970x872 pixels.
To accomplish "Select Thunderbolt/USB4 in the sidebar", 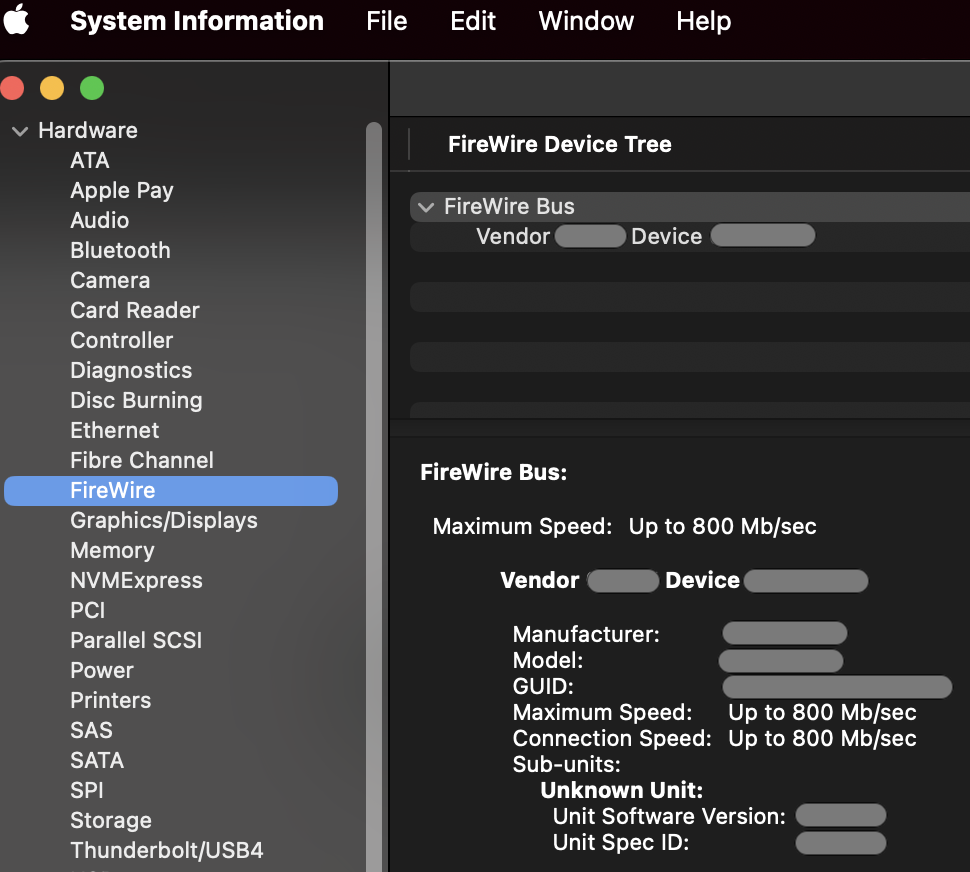I will coord(166,850).
